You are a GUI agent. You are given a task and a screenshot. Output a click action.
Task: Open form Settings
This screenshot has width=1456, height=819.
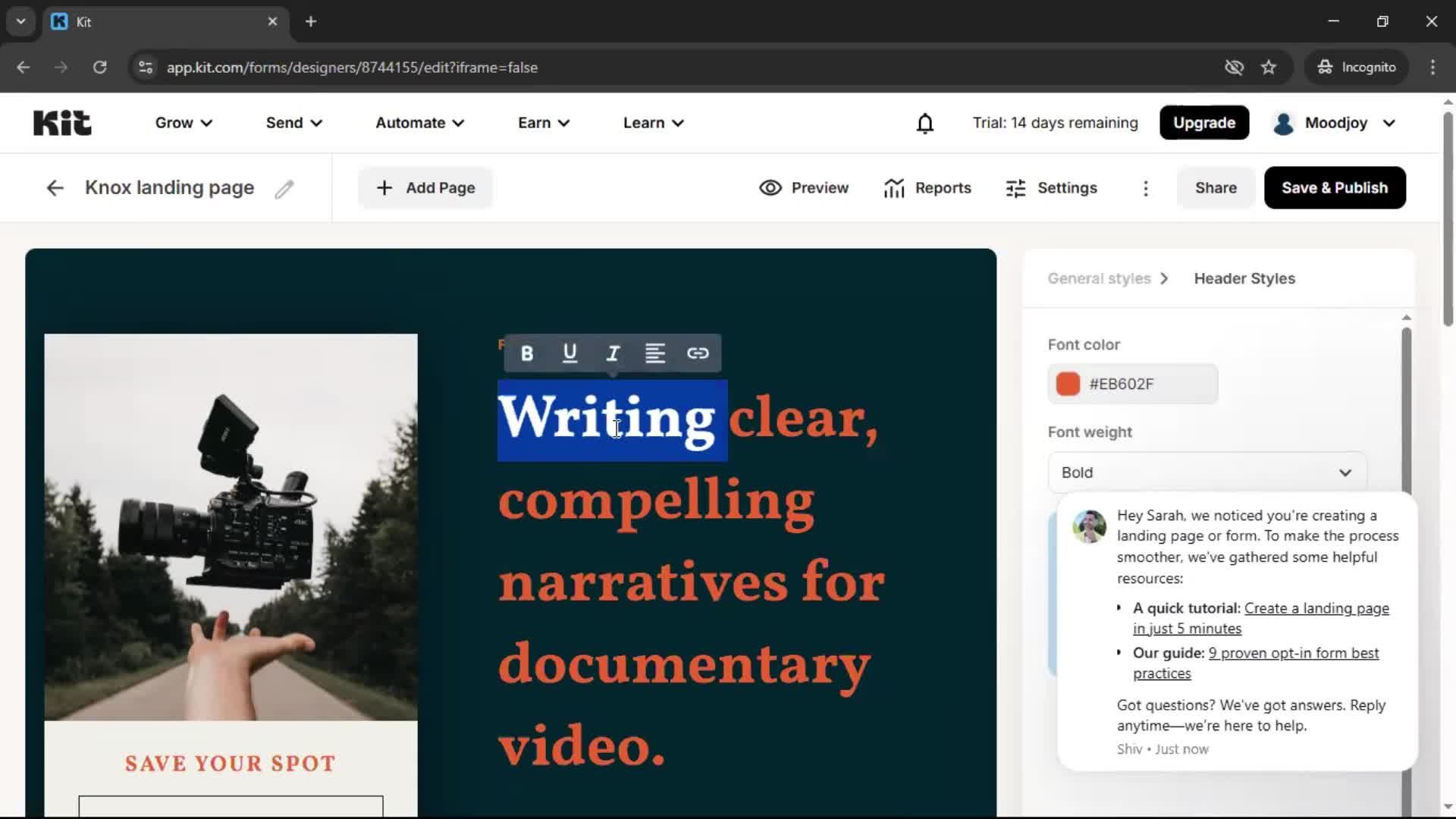(x=1051, y=187)
